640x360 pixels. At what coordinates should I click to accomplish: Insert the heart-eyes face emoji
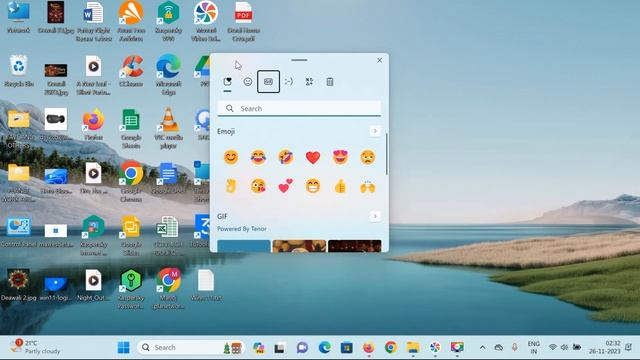point(340,157)
